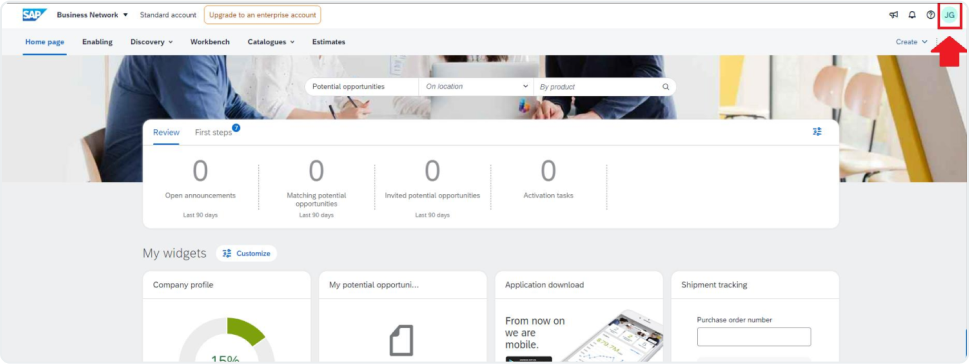Viewport: 969px width, 364px height.
Task: Click the document icon in My potential opportunities widget
Action: pyautogui.click(x=401, y=341)
